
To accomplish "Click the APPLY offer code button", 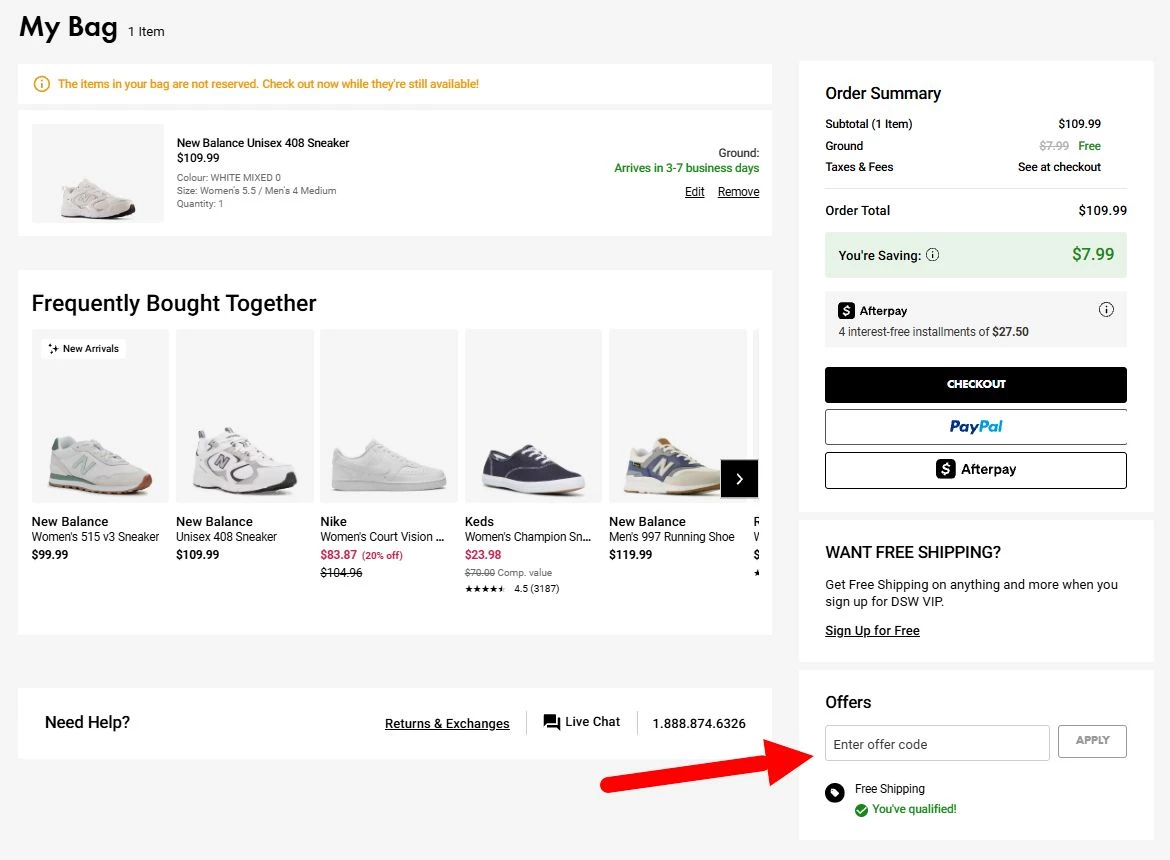I will (x=1092, y=741).
